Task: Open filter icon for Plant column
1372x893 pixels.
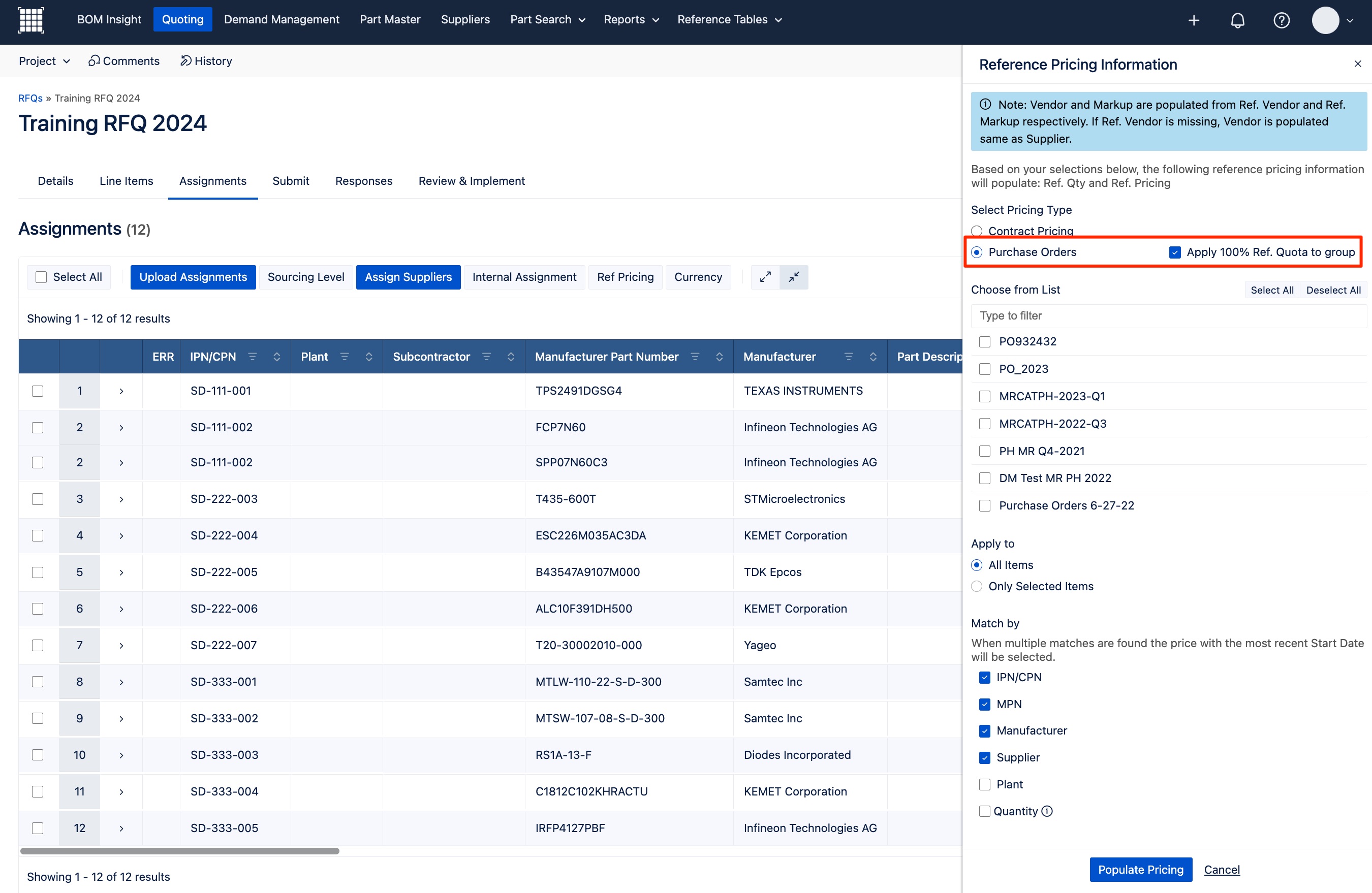Action: coord(344,357)
